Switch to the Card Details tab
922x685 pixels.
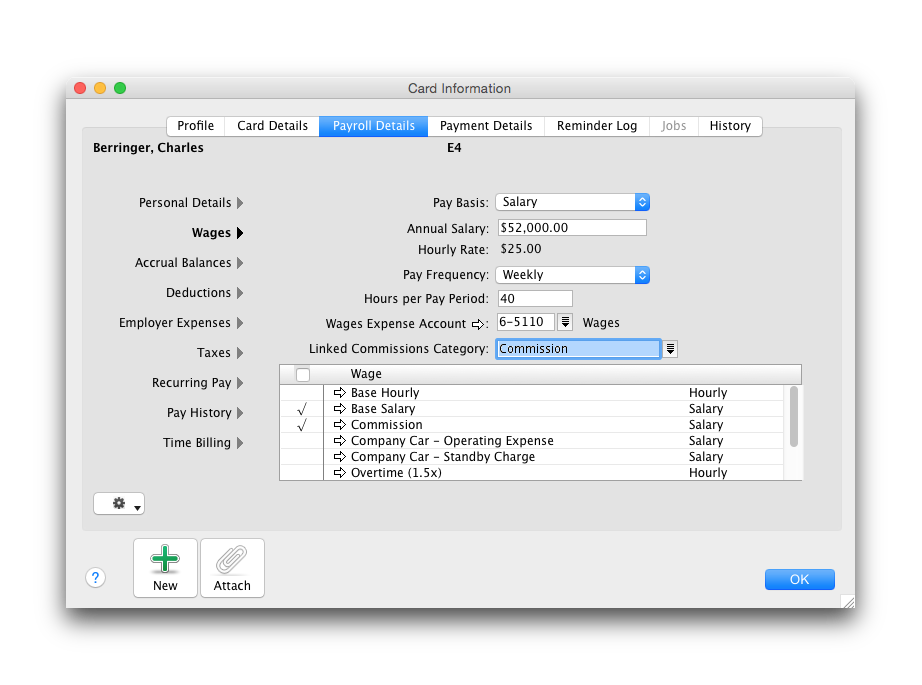click(272, 126)
